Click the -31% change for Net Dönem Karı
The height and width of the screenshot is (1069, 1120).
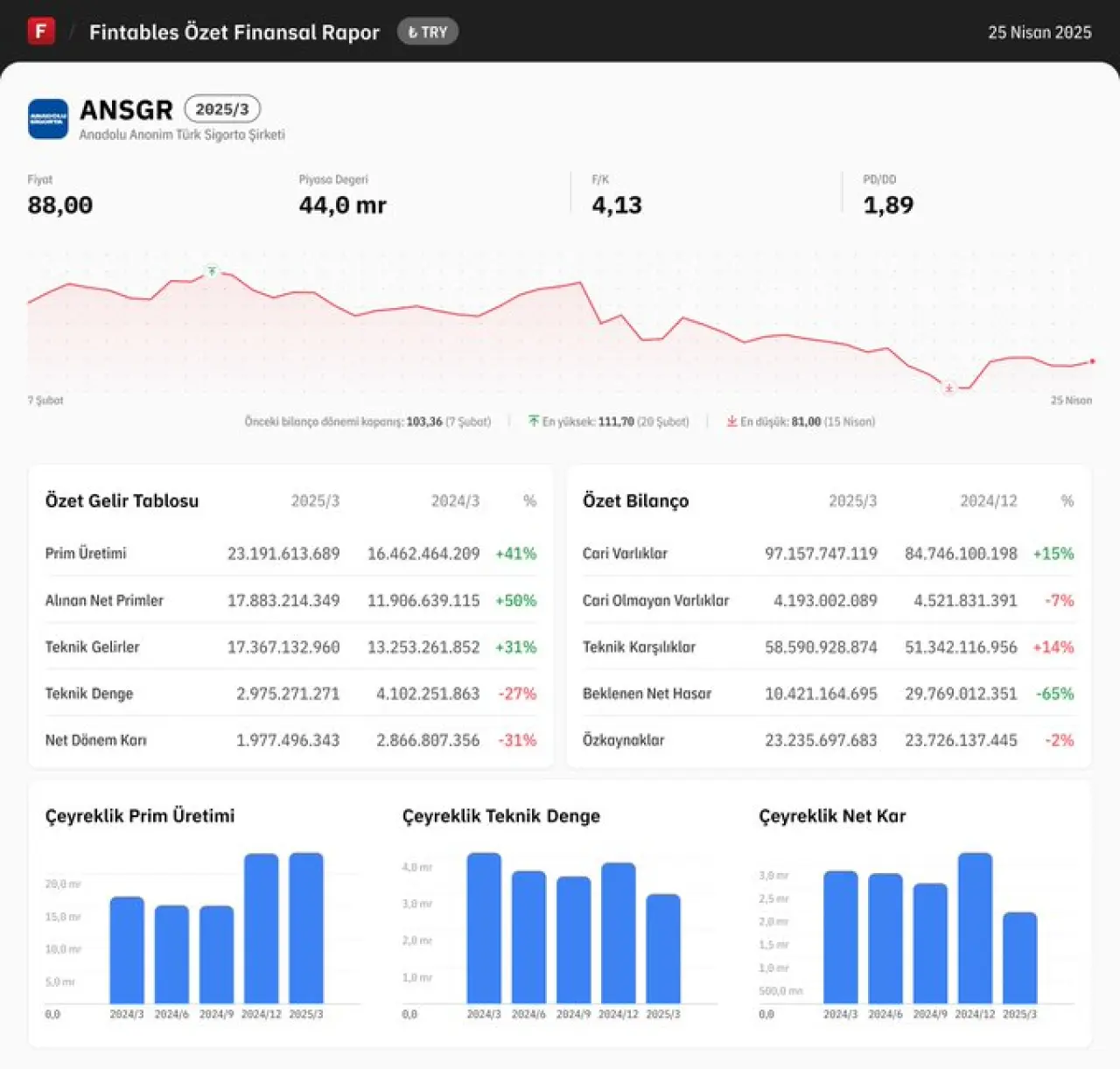517,739
